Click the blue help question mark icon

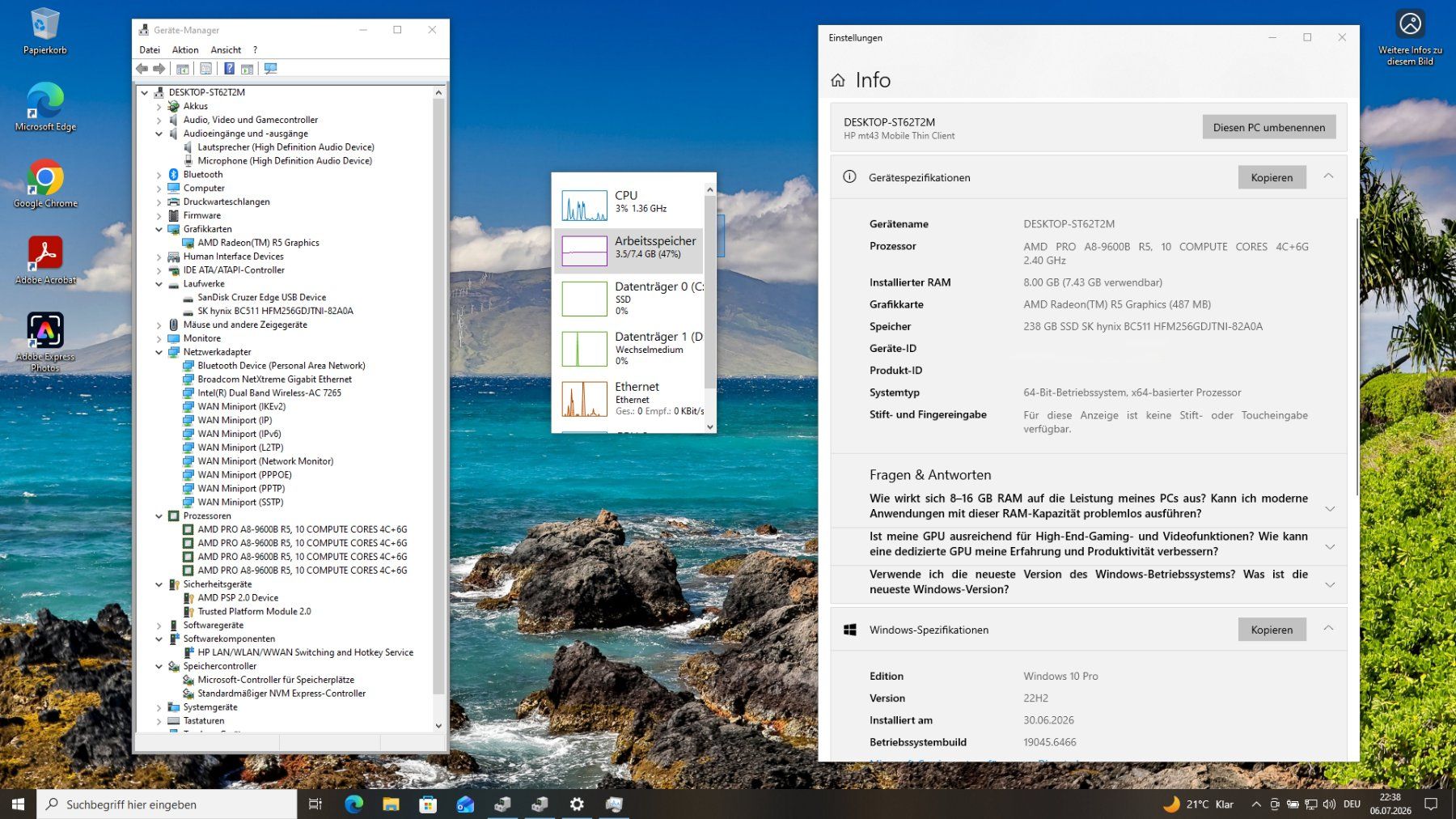[229, 69]
